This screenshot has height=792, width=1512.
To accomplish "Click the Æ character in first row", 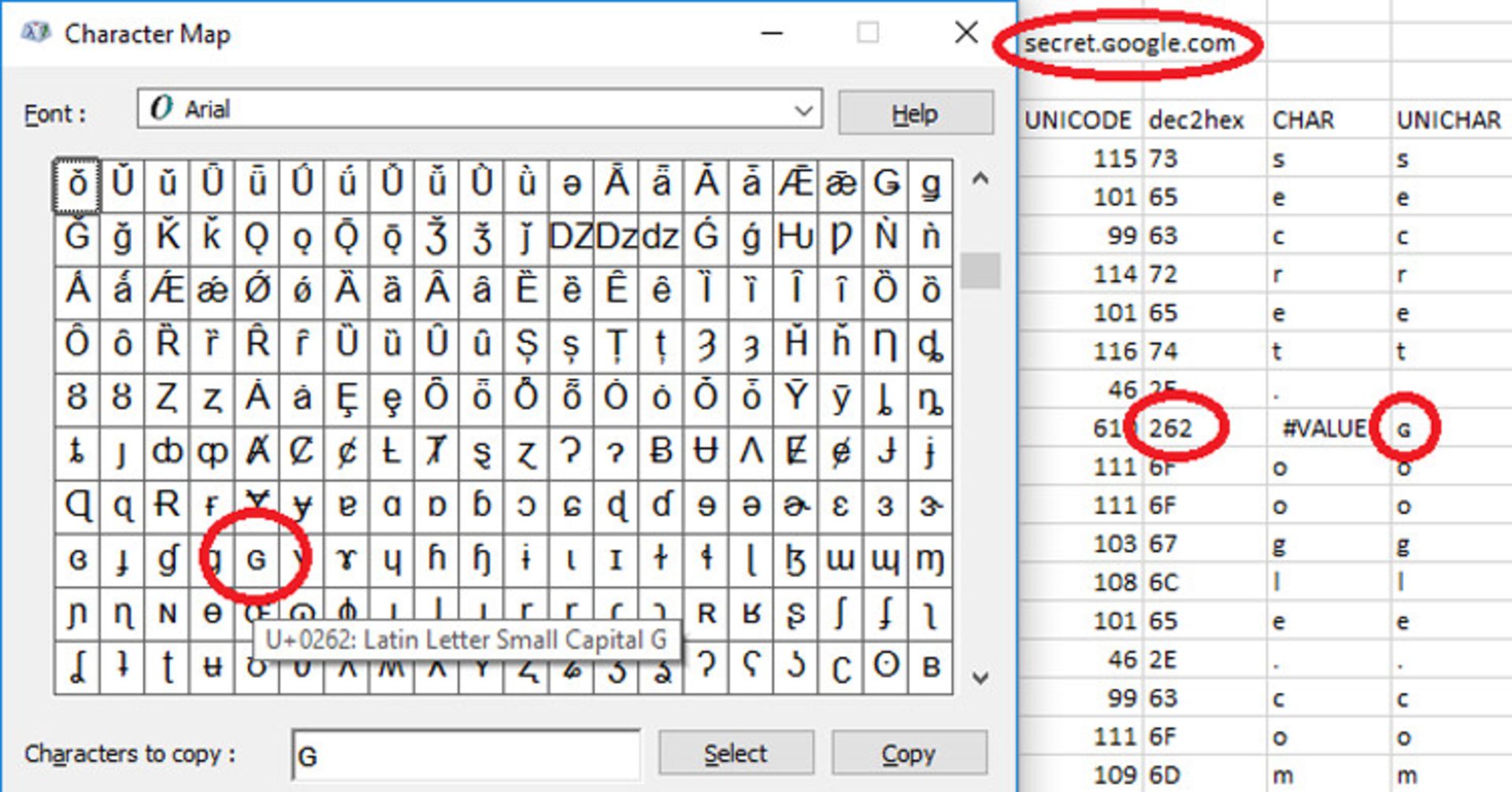I will click(795, 184).
